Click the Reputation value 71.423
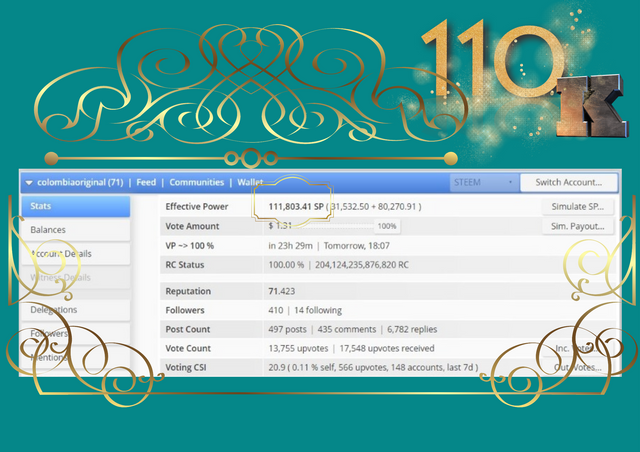640x452 pixels. point(282,291)
